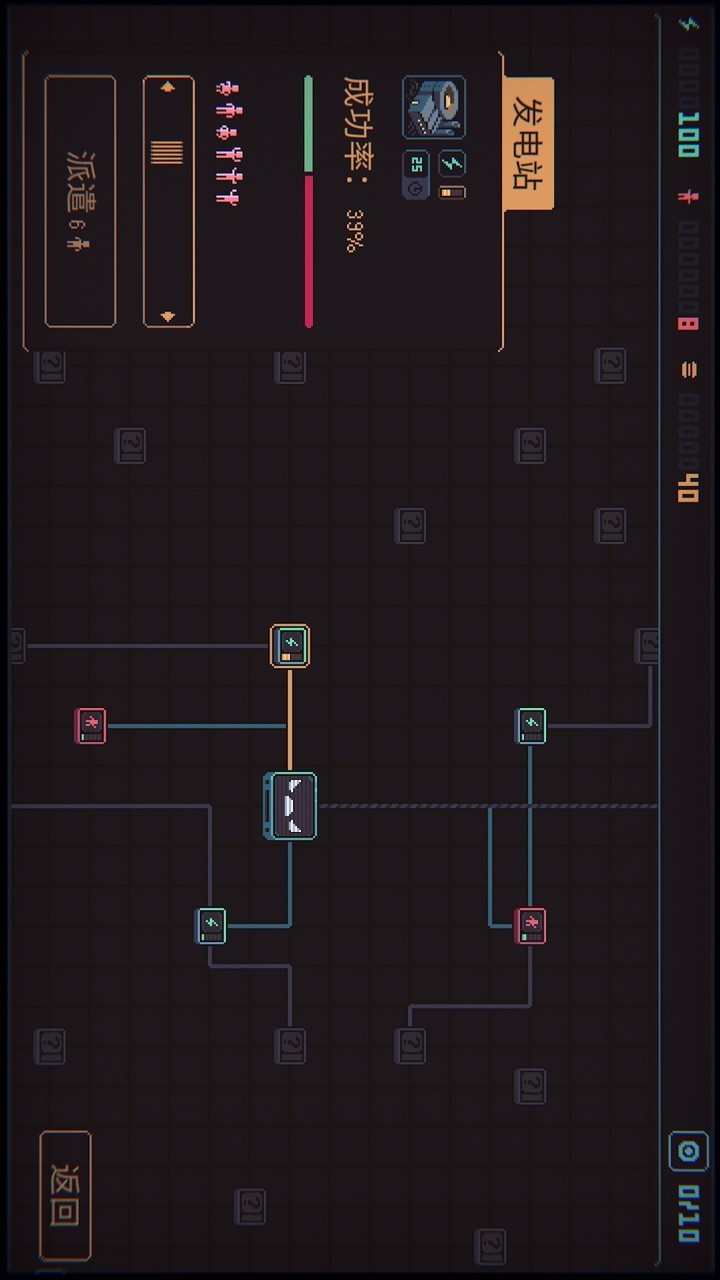The height and width of the screenshot is (1280, 720).
Task: Select the green power node wired directly to the base
Action: [x=211, y=926]
